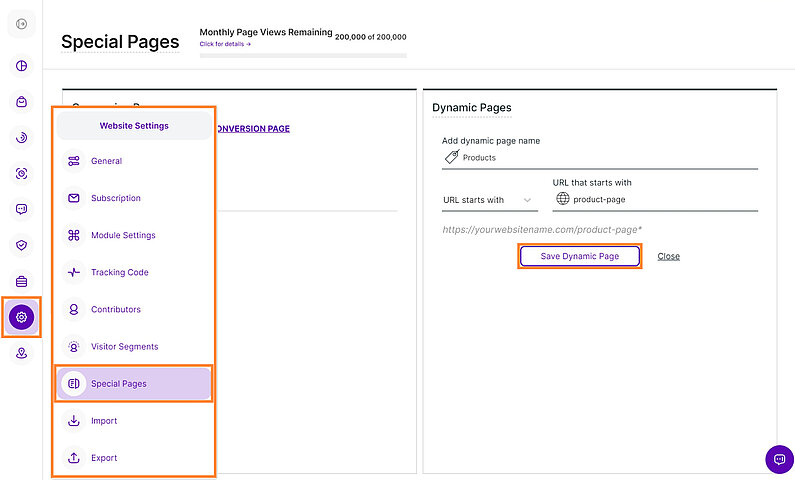Image resolution: width=795 pixels, height=480 pixels.
Task: Click the settings gear icon in sidebar
Action: [21, 317]
